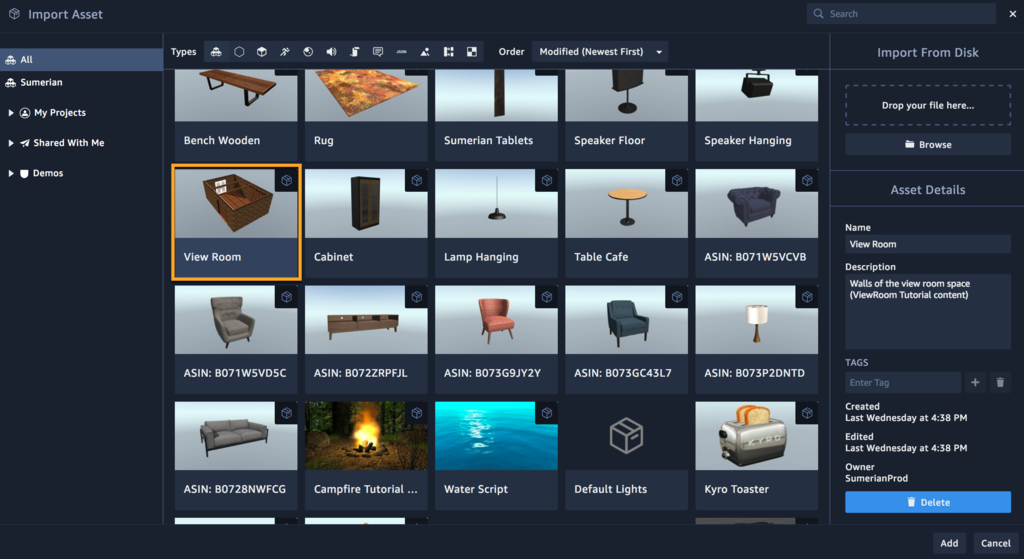This screenshot has height=559, width=1024.
Task: Select the All category in sidebar
Action: click(81, 59)
